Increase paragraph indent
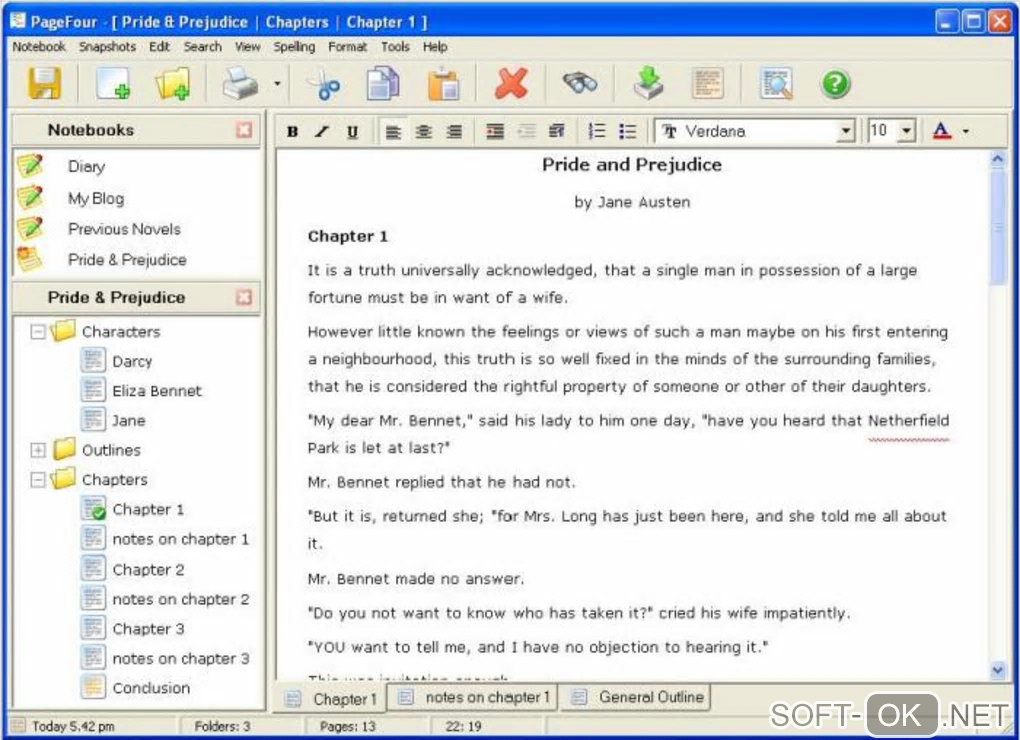The image size is (1020, 740). coord(495,132)
